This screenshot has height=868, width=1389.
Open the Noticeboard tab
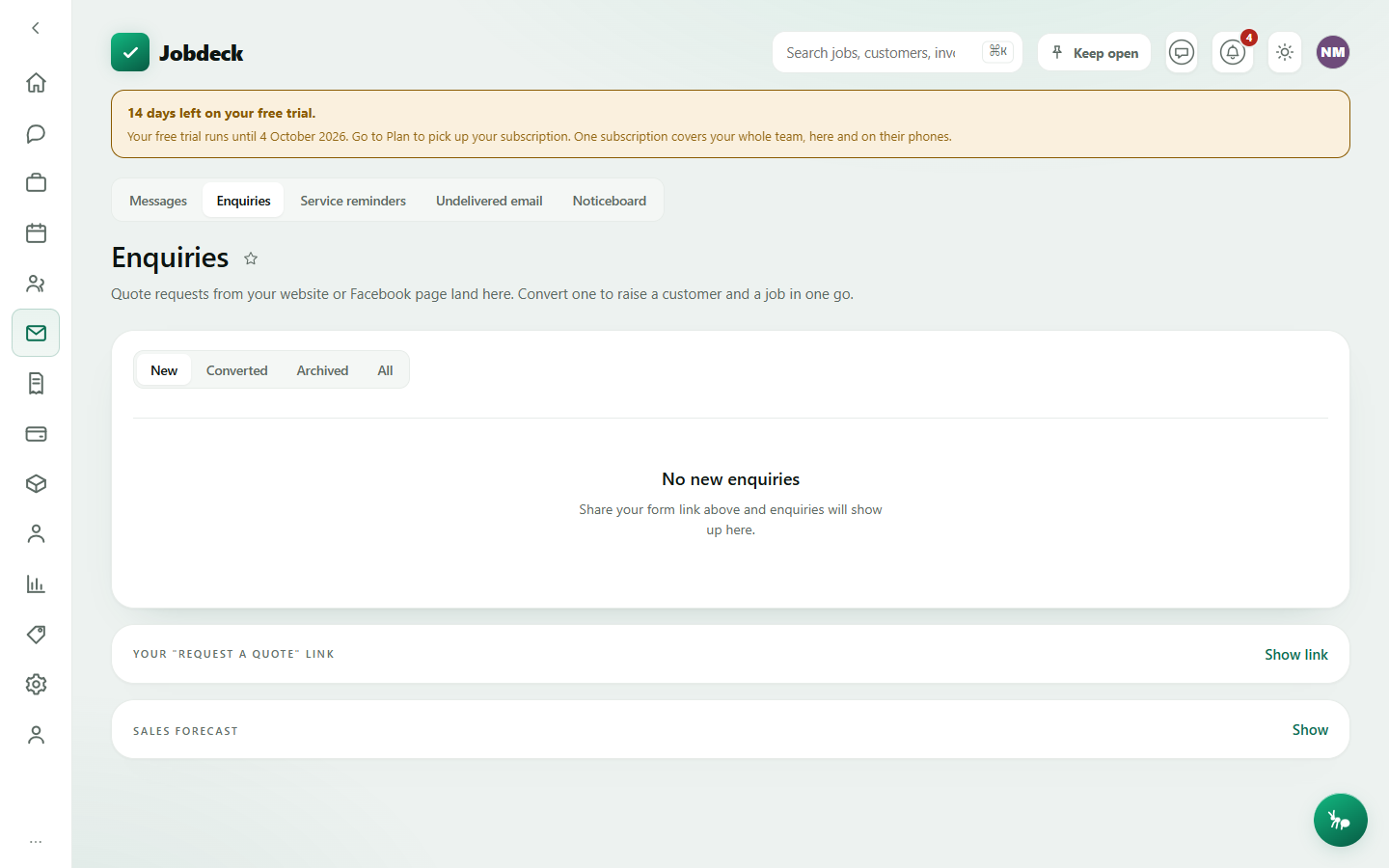610,201
